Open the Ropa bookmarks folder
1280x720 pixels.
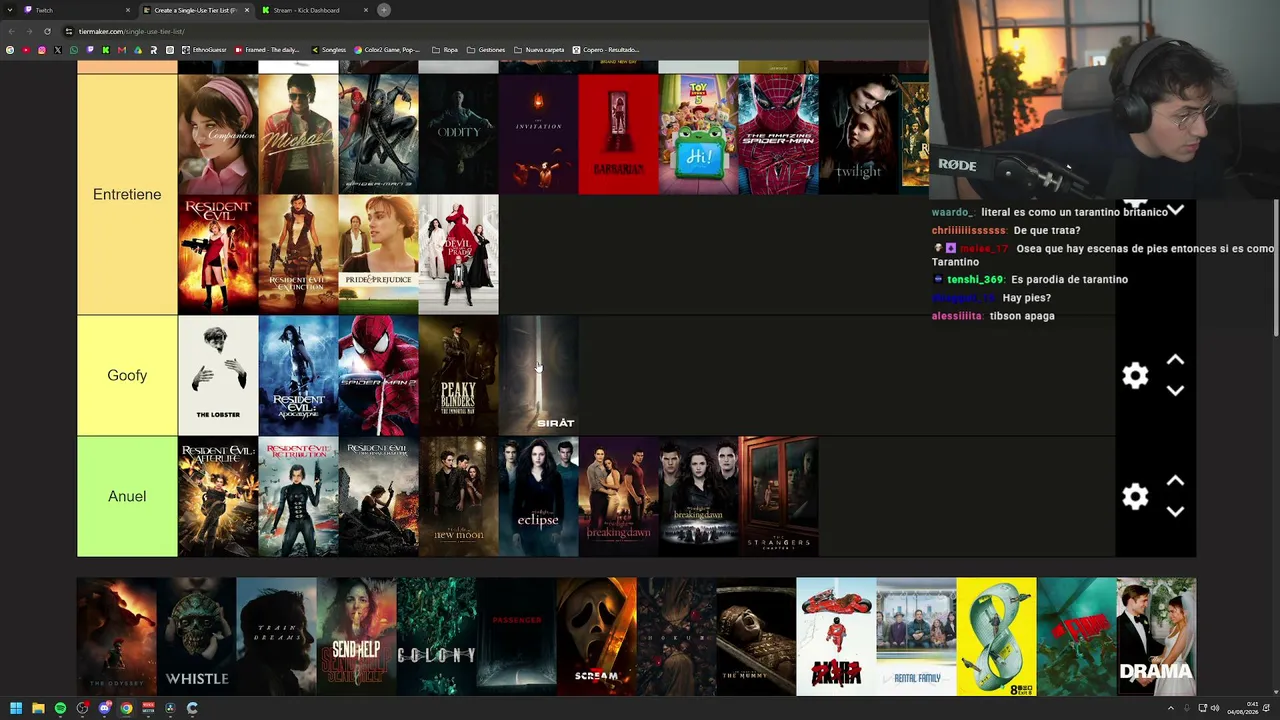tap(445, 50)
